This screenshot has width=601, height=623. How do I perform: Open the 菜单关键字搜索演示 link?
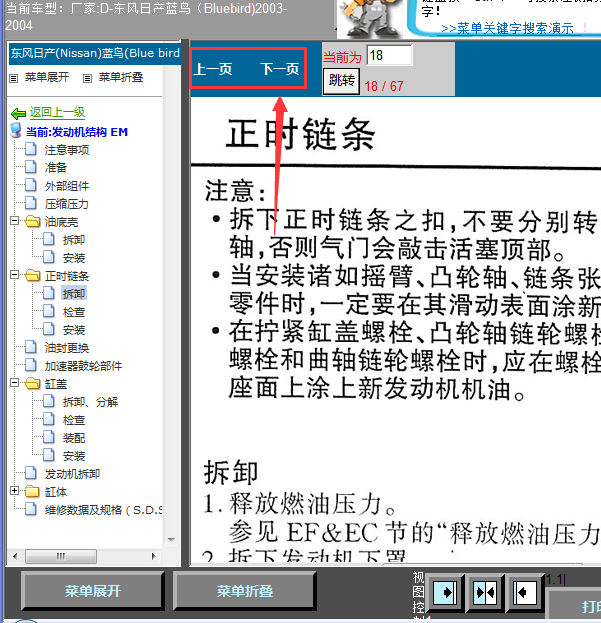tap(507, 29)
